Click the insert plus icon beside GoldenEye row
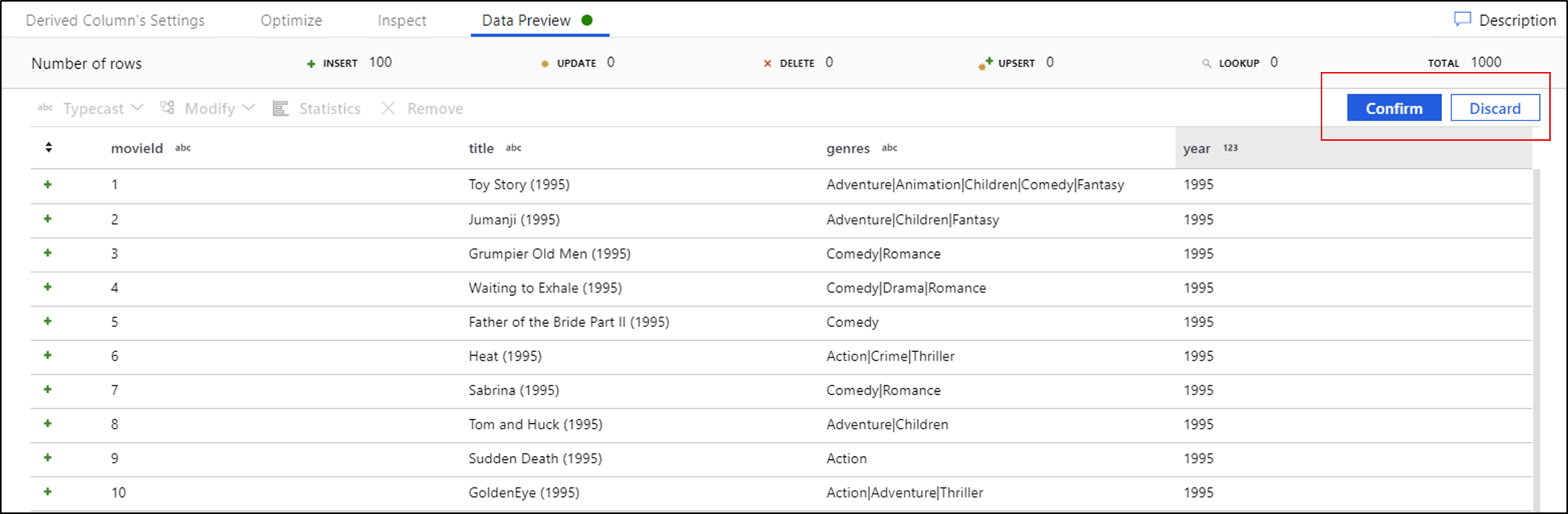 48,492
